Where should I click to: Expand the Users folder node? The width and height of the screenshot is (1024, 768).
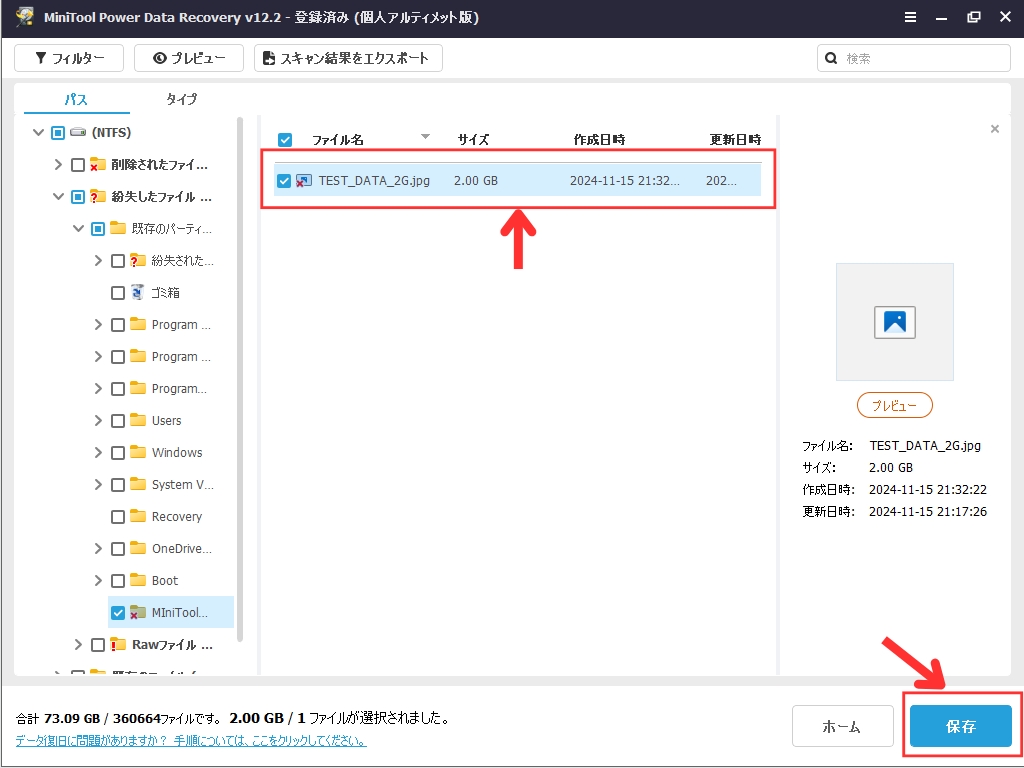[x=98, y=421]
